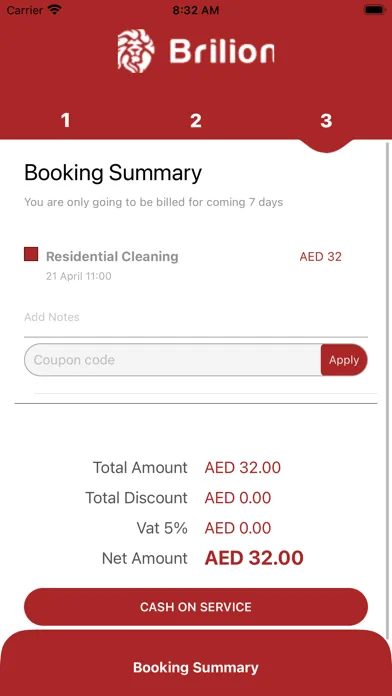Screen dimensions: 392x696
Task: Tap the Brilion brand name text
Action: click(x=222, y=52)
